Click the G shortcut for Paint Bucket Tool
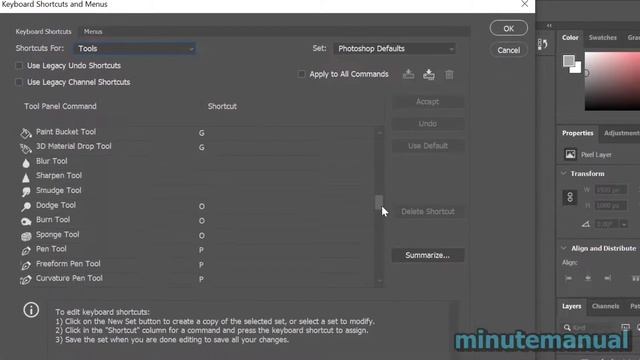The image size is (640, 360). pos(202,133)
